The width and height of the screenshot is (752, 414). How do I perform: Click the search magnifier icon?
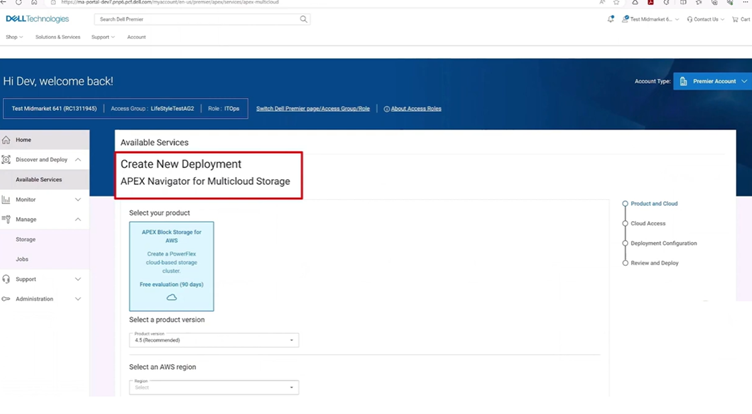click(x=304, y=19)
